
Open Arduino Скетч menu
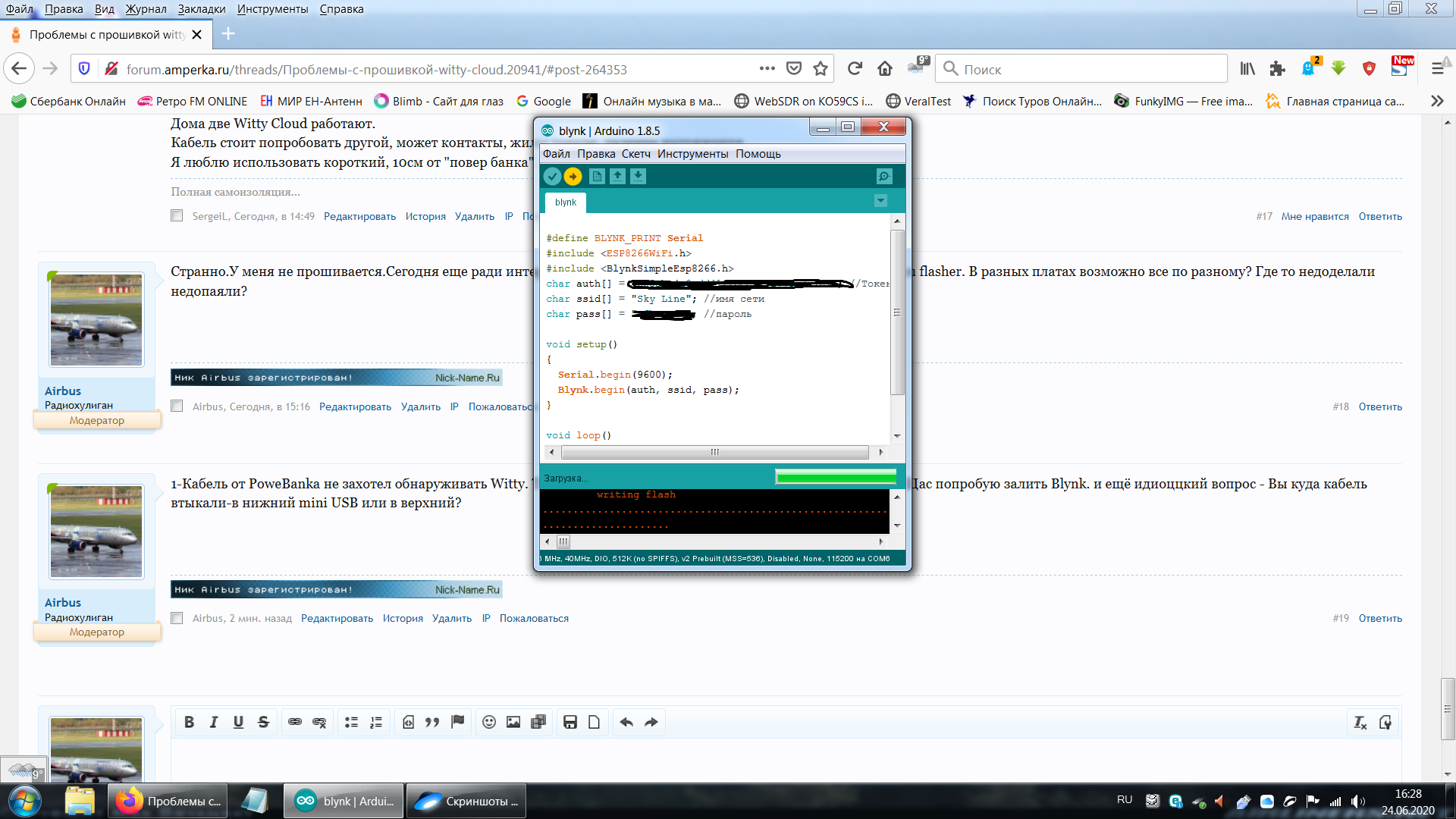pyautogui.click(x=636, y=154)
